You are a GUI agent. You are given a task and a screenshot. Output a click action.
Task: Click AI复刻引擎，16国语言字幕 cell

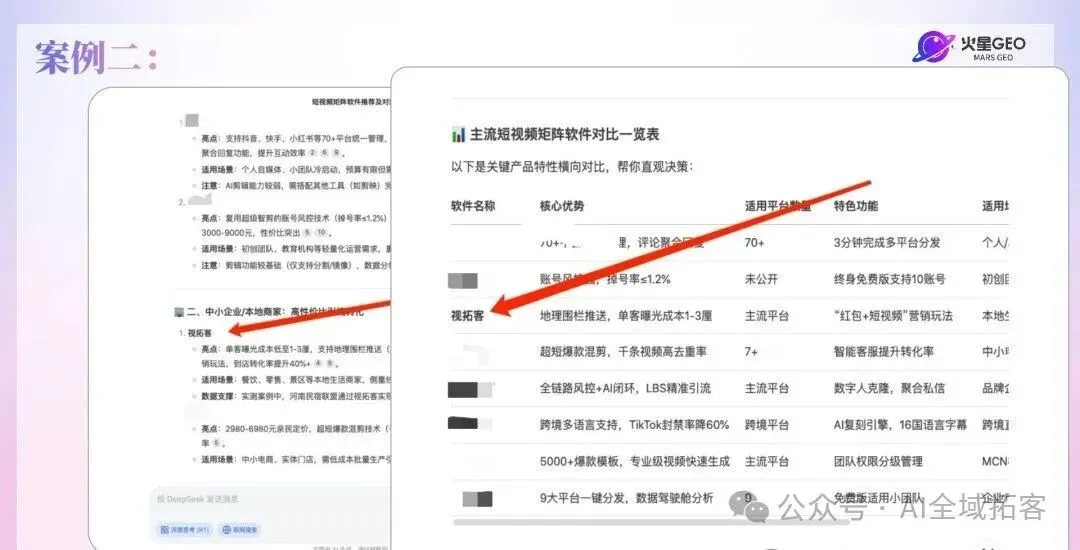(x=900, y=425)
